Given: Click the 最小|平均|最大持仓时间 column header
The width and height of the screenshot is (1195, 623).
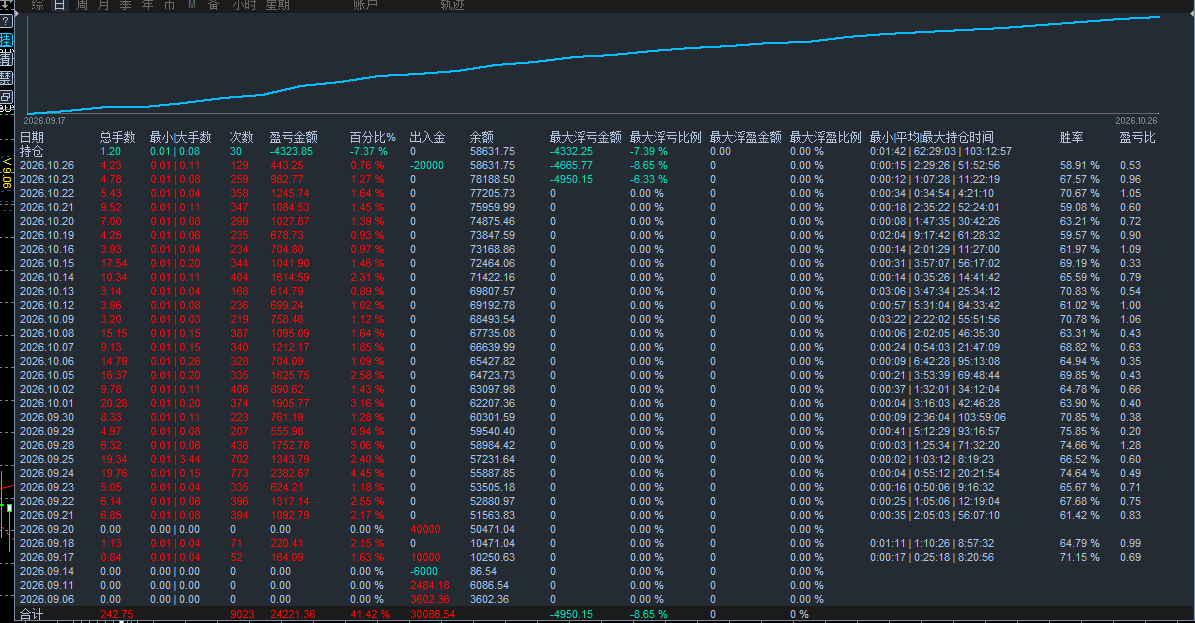Looking at the screenshot, I should point(931,137).
